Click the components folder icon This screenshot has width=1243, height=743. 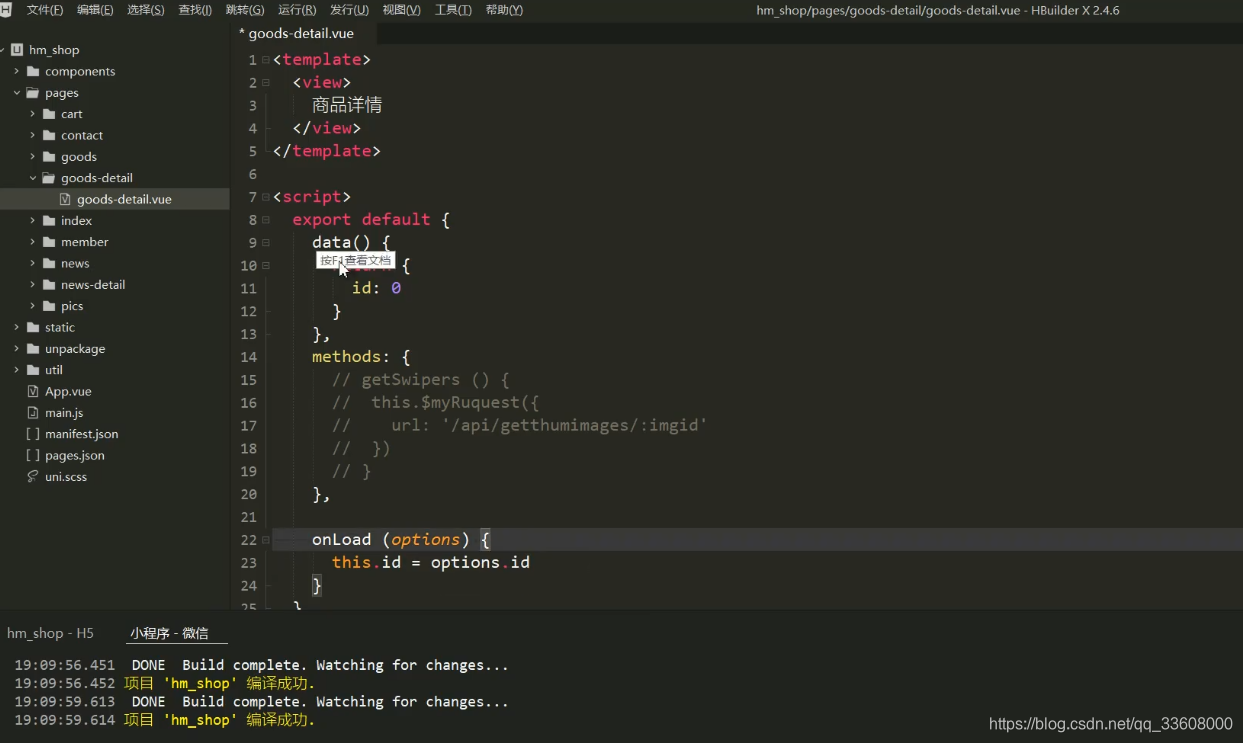click(x=33, y=71)
